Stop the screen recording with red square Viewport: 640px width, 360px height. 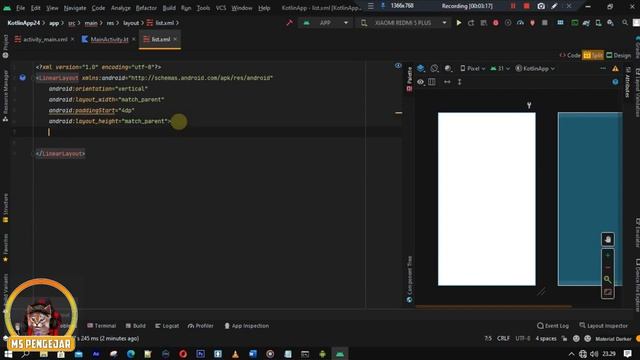coord(527,6)
